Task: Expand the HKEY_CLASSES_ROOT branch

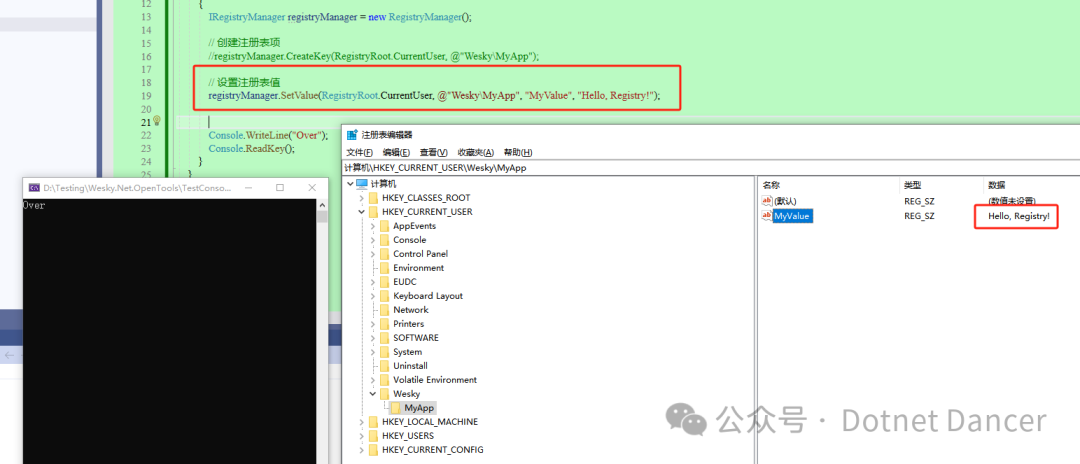Action: [x=362, y=198]
